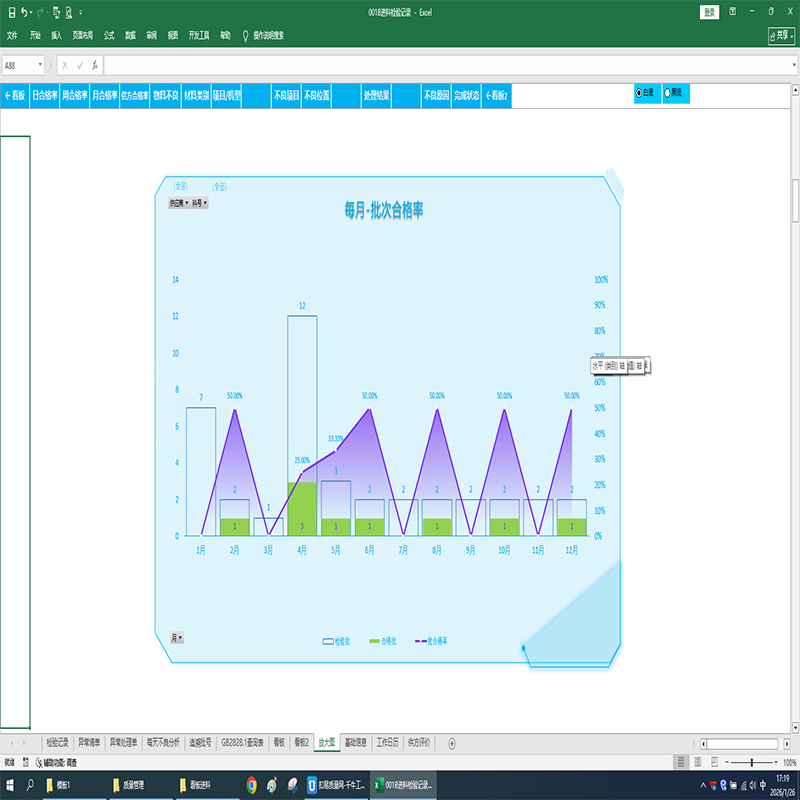This screenshot has width=800, height=800.
Task: Open the Customize Quick Access Toolbar arrow
Action: (x=81, y=13)
